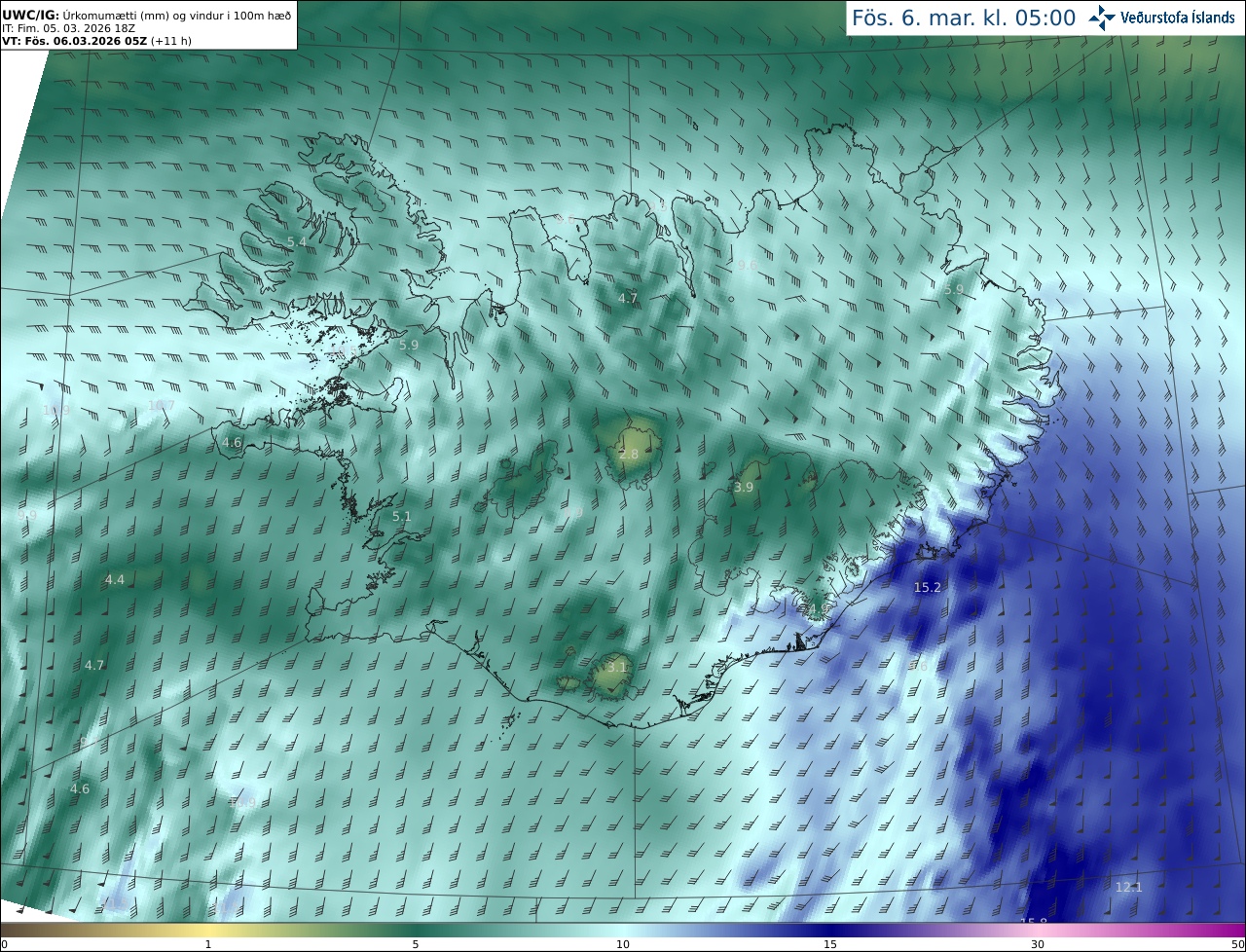This screenshot has height=952, width=1246.
Task: Click the "VT: Fös. 06.03.2026 05Z" line
Action: [96, 41]
